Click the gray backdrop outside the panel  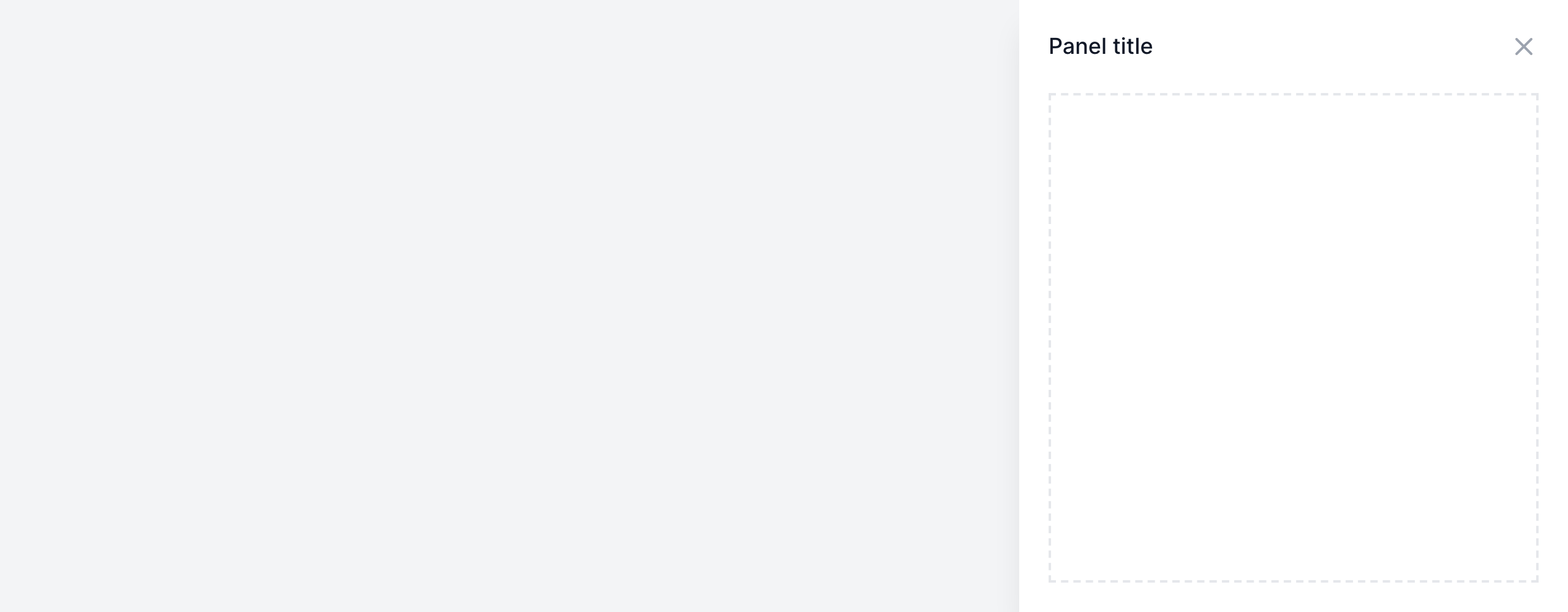pyautogui.click(x=508, y=306)
